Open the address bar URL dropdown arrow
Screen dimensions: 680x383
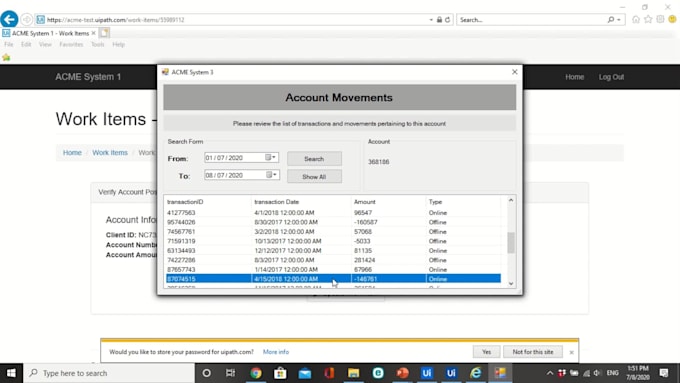(431, 20)
